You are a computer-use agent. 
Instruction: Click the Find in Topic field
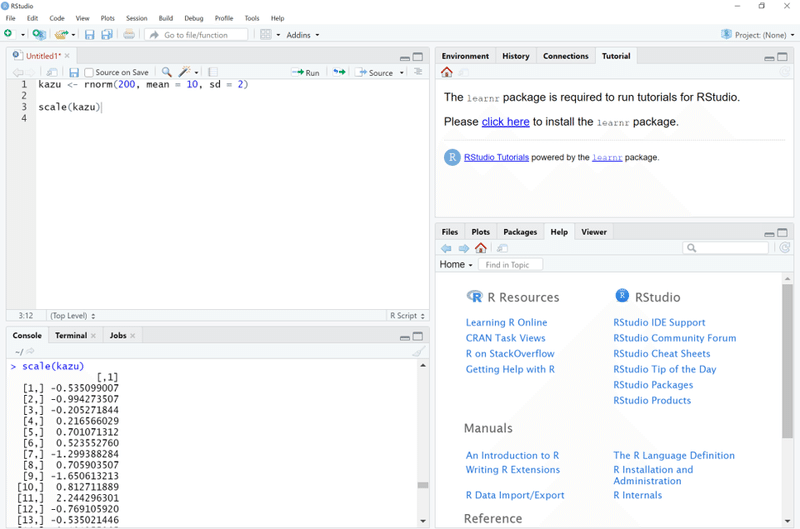[510, 264]
